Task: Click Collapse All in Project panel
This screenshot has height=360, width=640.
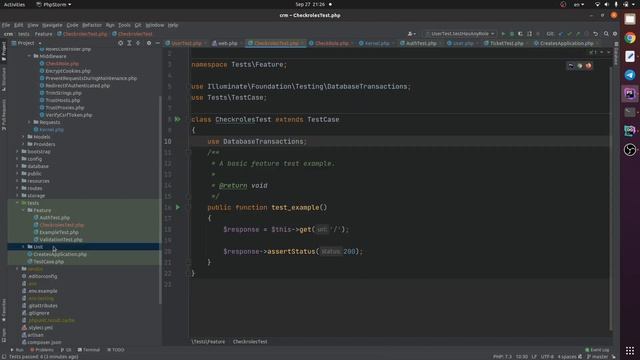Action: tap(138, 43)
